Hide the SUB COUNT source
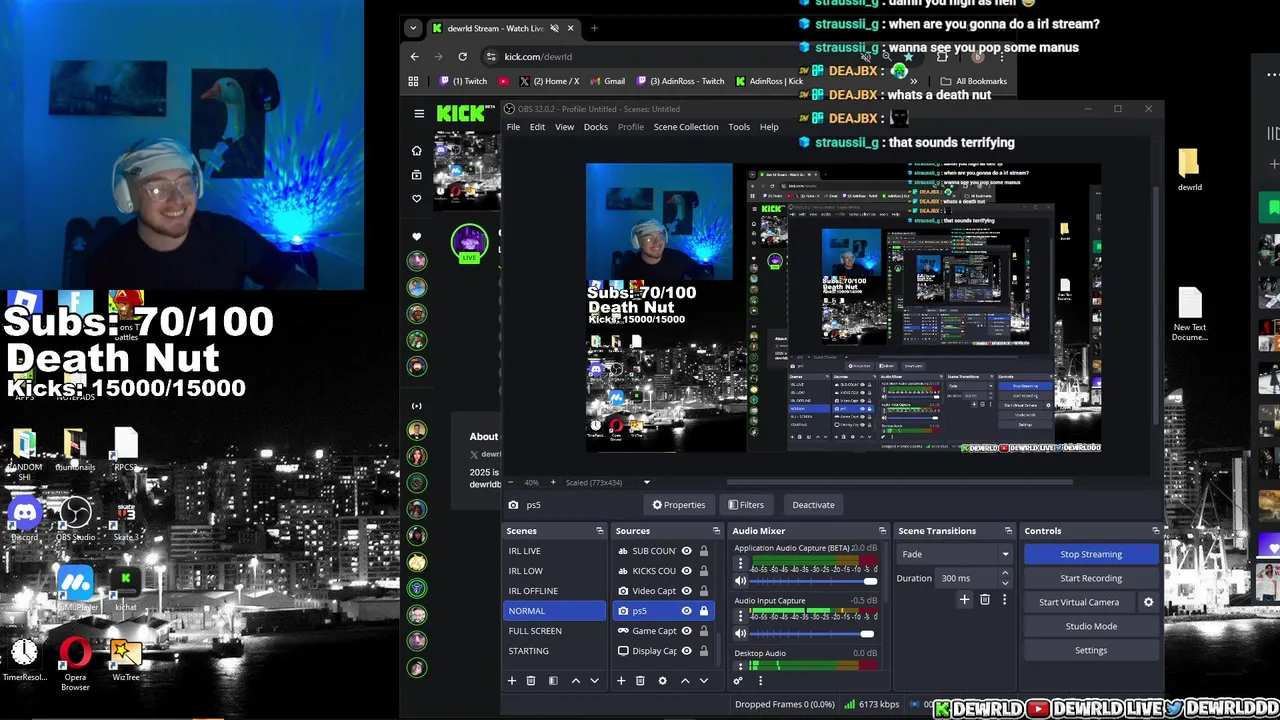The image size is (1280, 720). click(x=686, y=551)
